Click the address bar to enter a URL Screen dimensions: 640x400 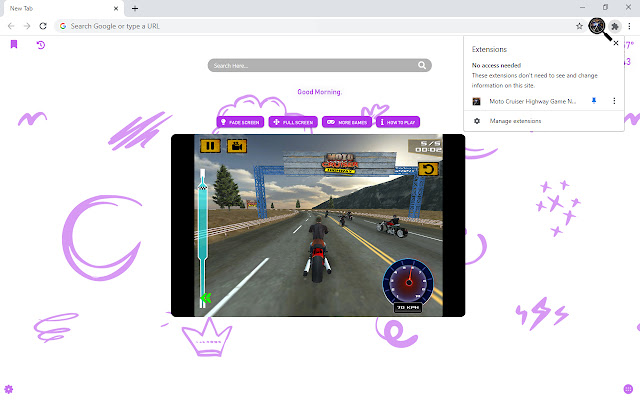[x=320, y=26]
